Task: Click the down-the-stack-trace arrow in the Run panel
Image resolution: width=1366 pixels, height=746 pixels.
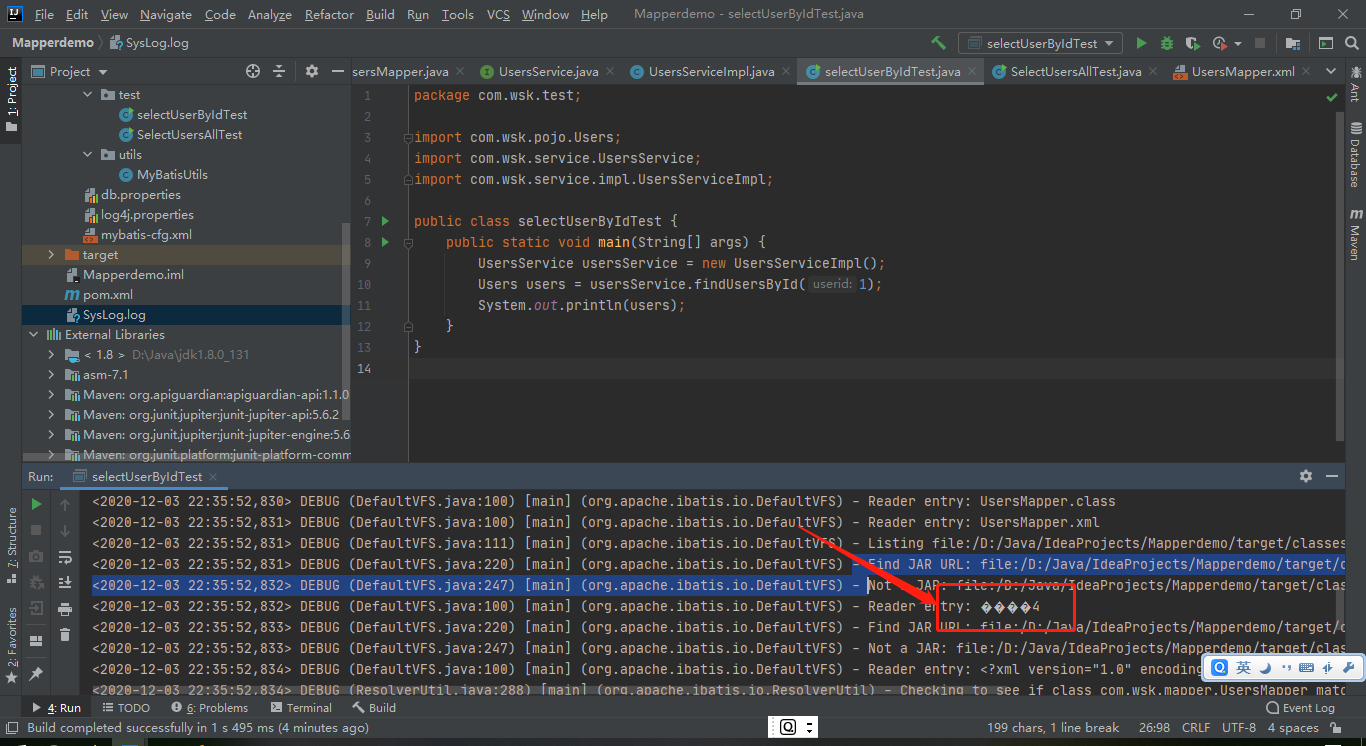Action: point(65,530)
